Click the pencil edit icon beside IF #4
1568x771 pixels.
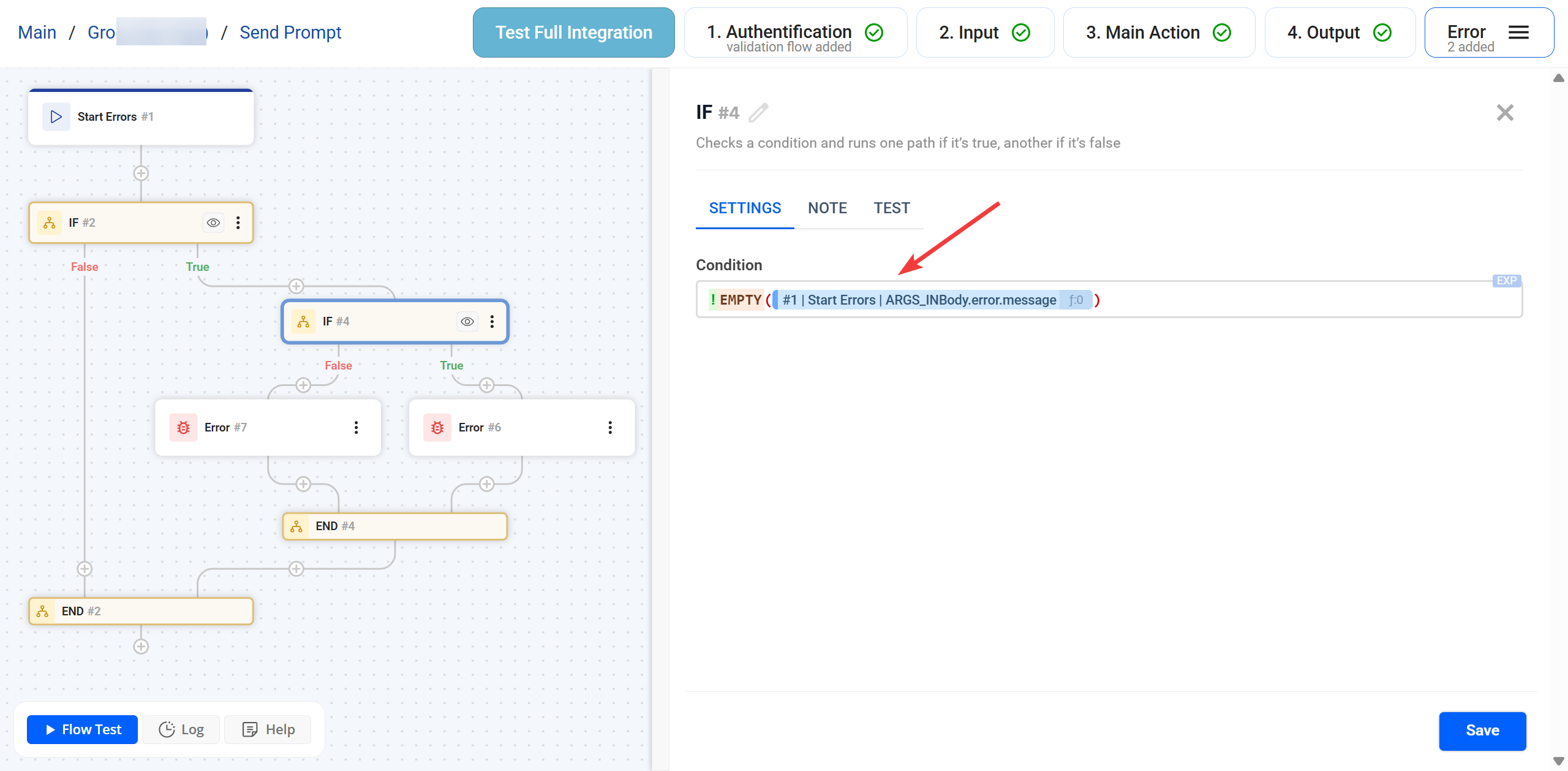758,113
